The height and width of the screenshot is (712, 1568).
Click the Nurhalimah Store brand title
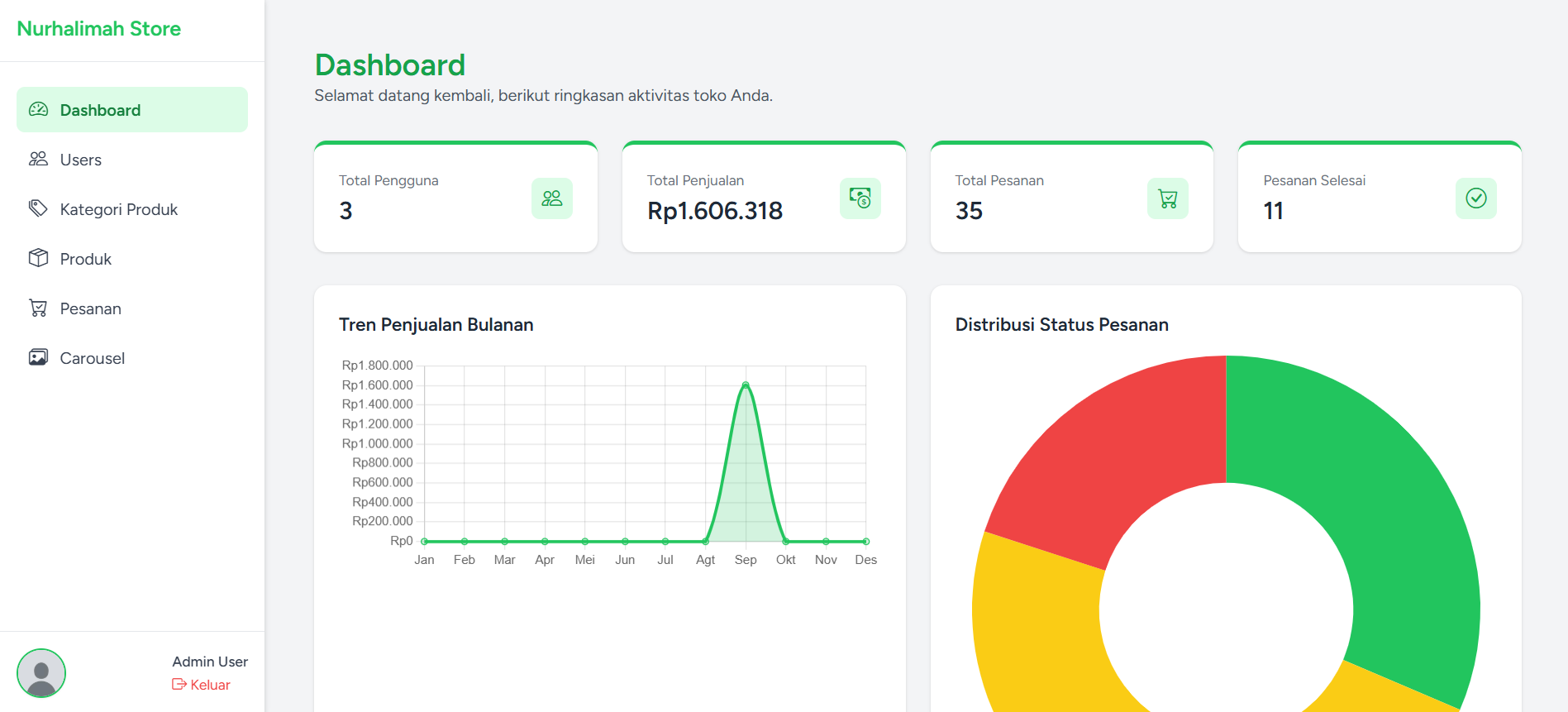pyautogui.click(x=99, y=29)
